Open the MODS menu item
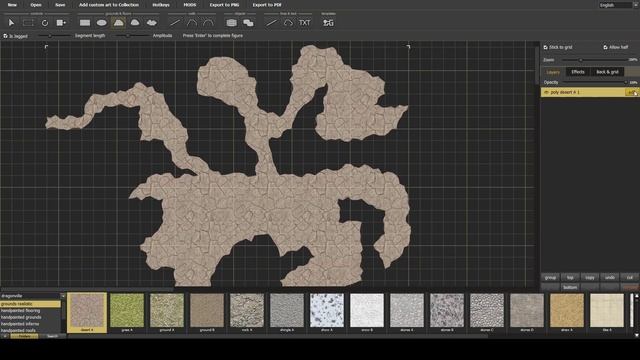640x360 pixels. point(190,5)
